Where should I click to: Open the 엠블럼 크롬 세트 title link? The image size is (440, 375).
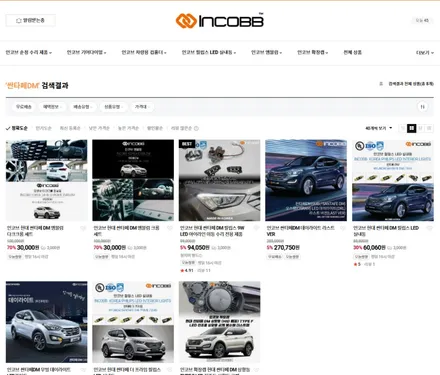point(126,231)
